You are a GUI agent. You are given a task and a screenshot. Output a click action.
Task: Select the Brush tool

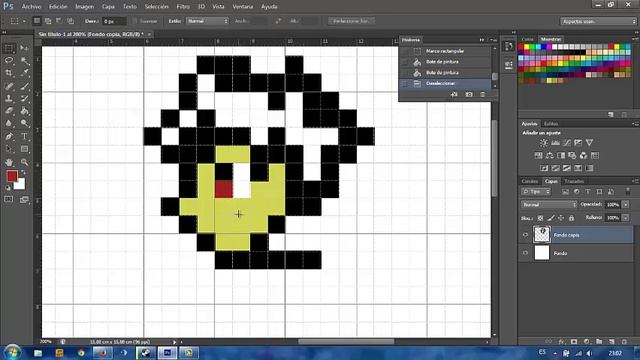24,86
